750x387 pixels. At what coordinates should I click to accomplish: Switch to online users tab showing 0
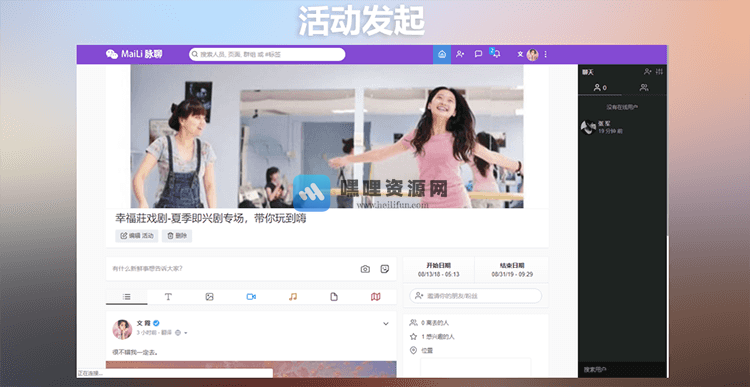(600, 88)
